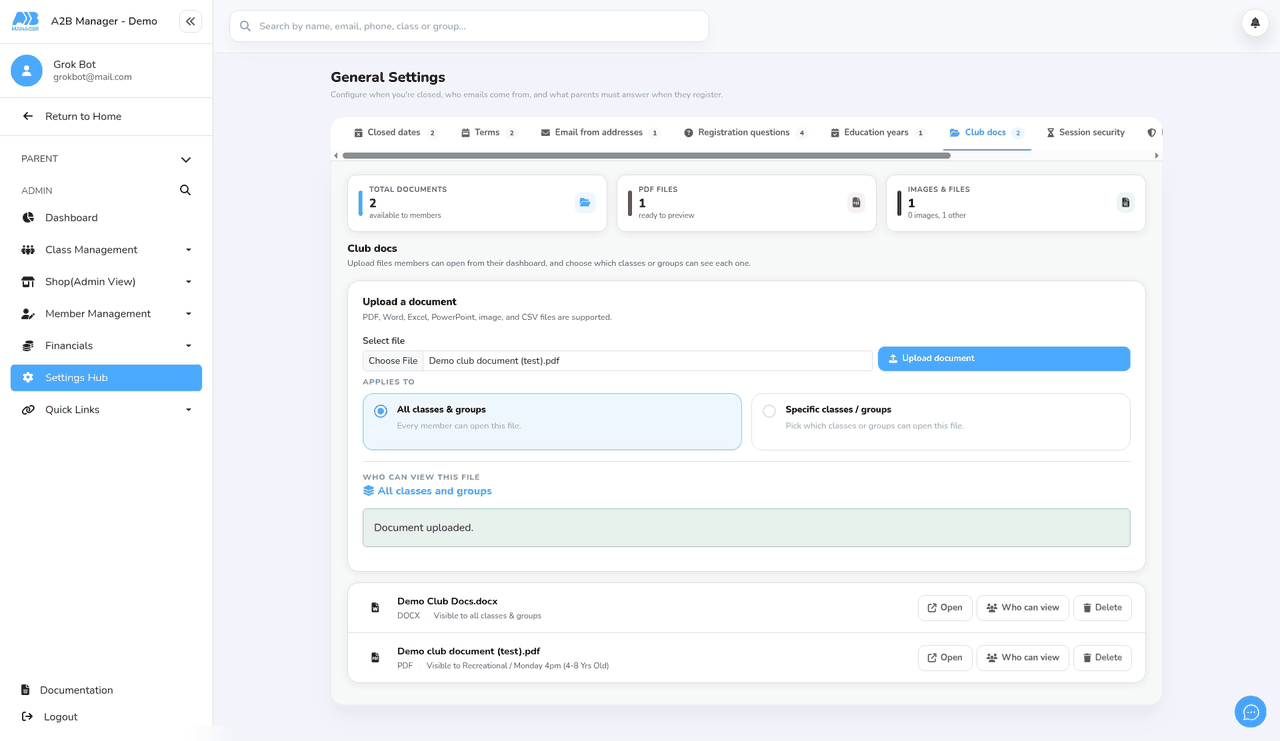Viewport: 1280px width, 741px height.
Task: Click the scroll-right arrow of the tab bar
Action: pyautogui.click(x=1156, y=156)
